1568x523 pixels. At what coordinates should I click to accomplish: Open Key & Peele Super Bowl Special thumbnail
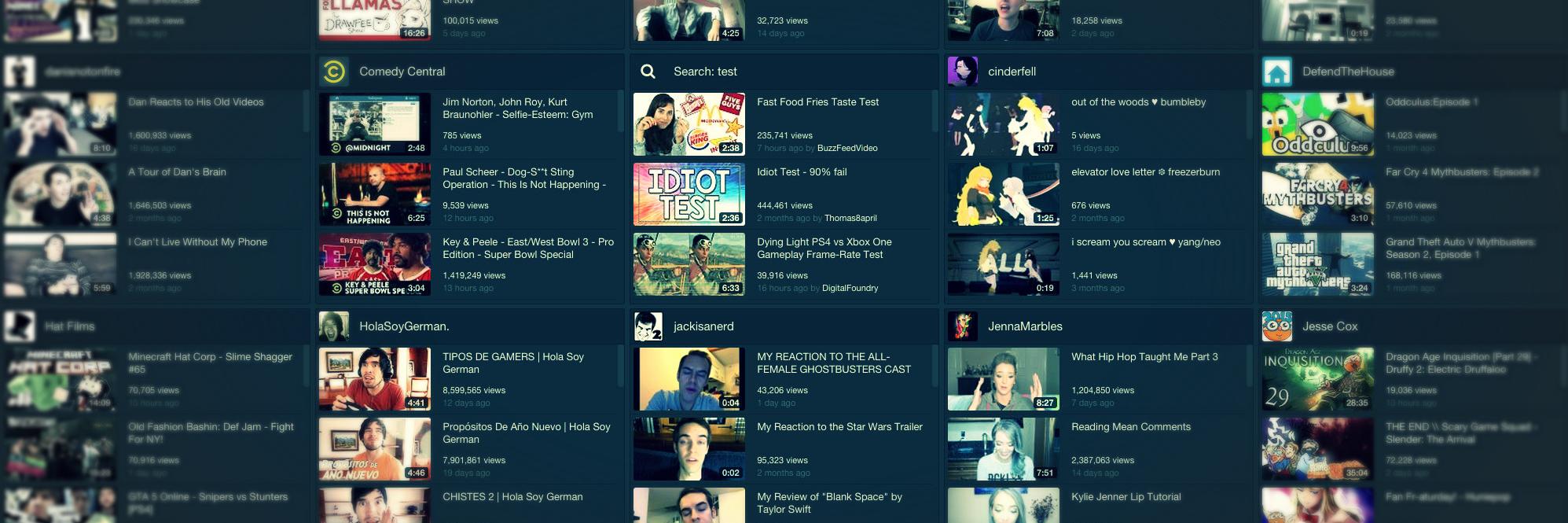pos(375,264)
